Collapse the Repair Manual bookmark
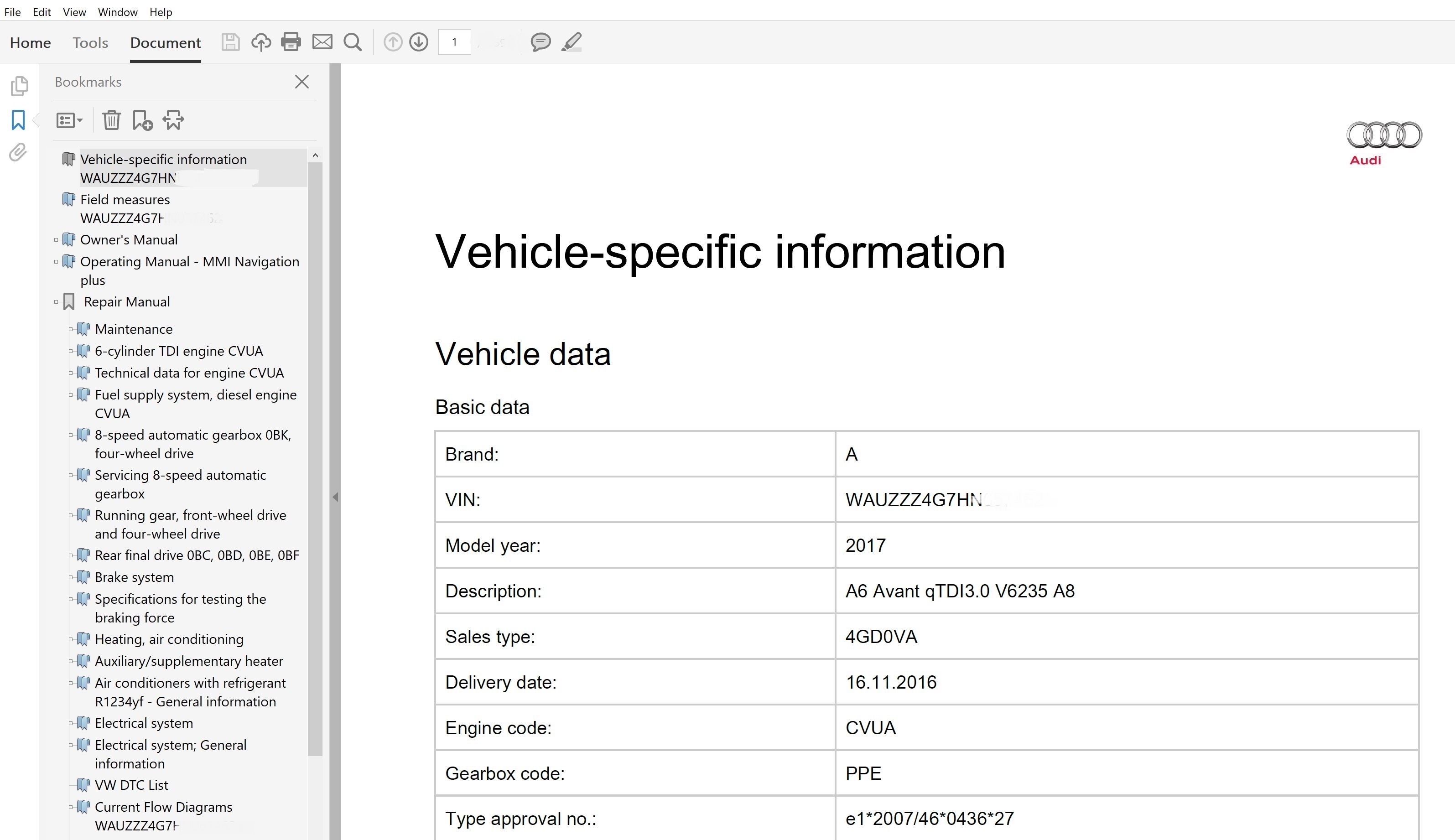The height and width of the screenshot is (840, 1455). pos(57,302)
